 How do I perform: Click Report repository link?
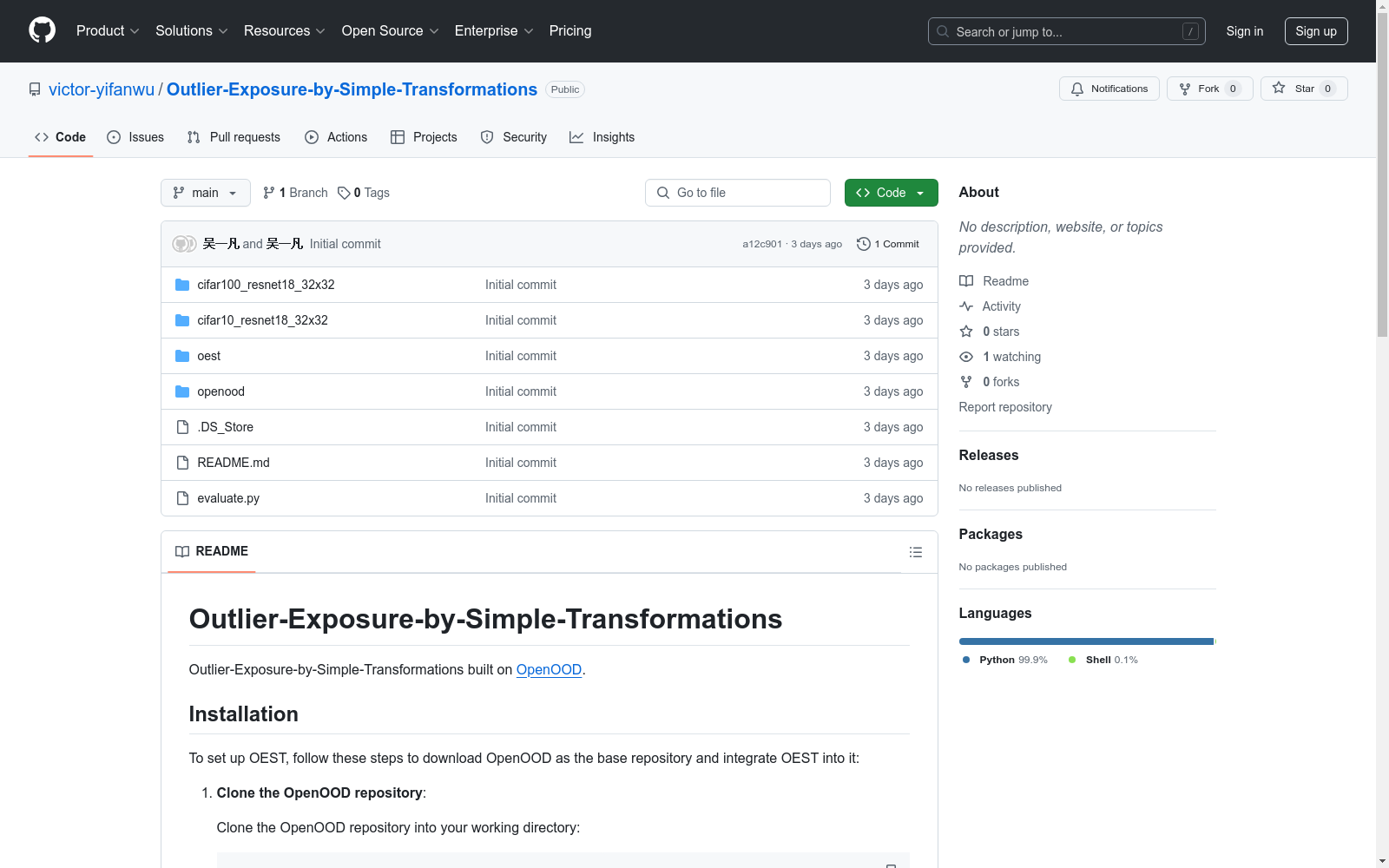(1005, 407)
